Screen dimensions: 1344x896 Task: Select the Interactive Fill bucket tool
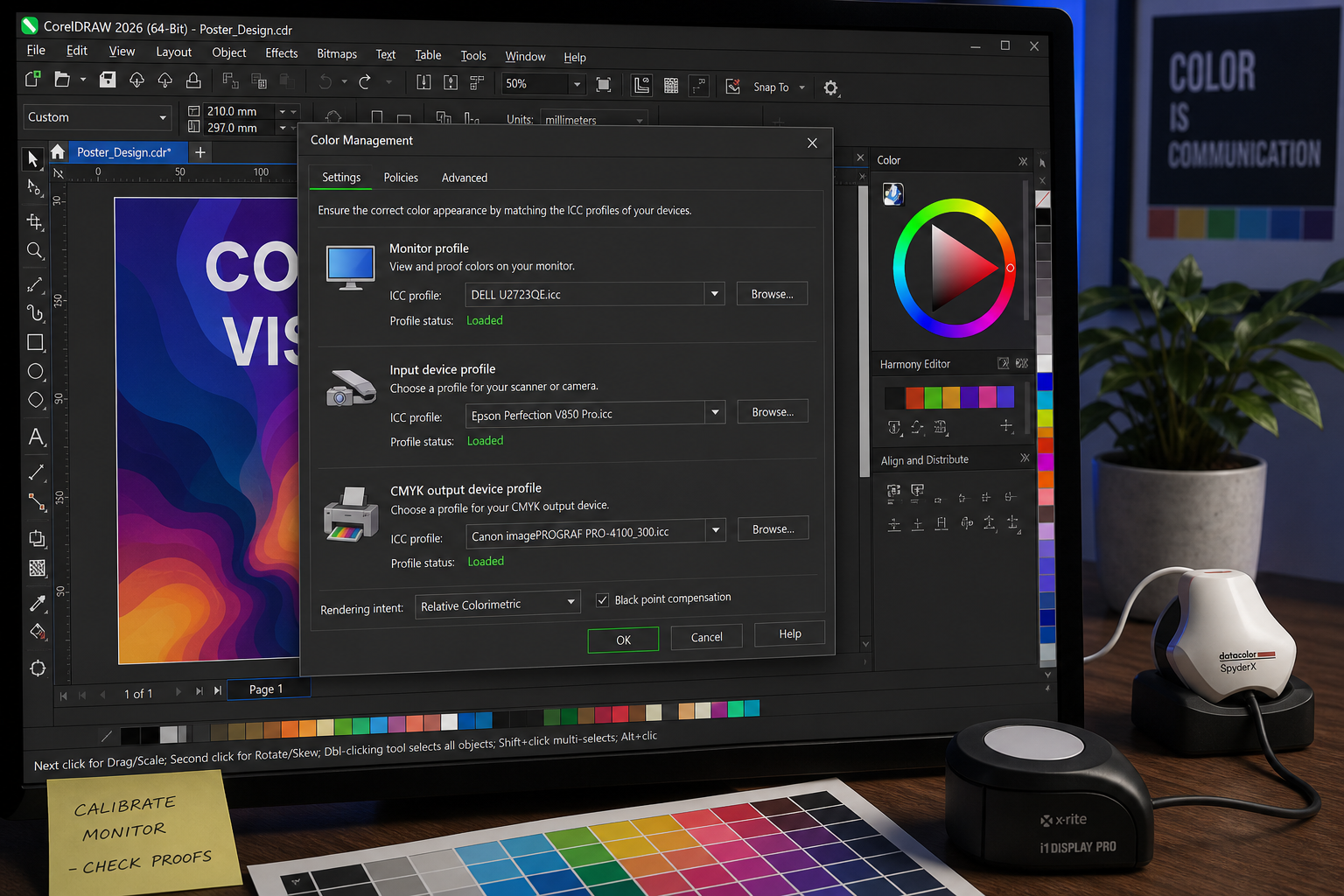pos(38,632)
